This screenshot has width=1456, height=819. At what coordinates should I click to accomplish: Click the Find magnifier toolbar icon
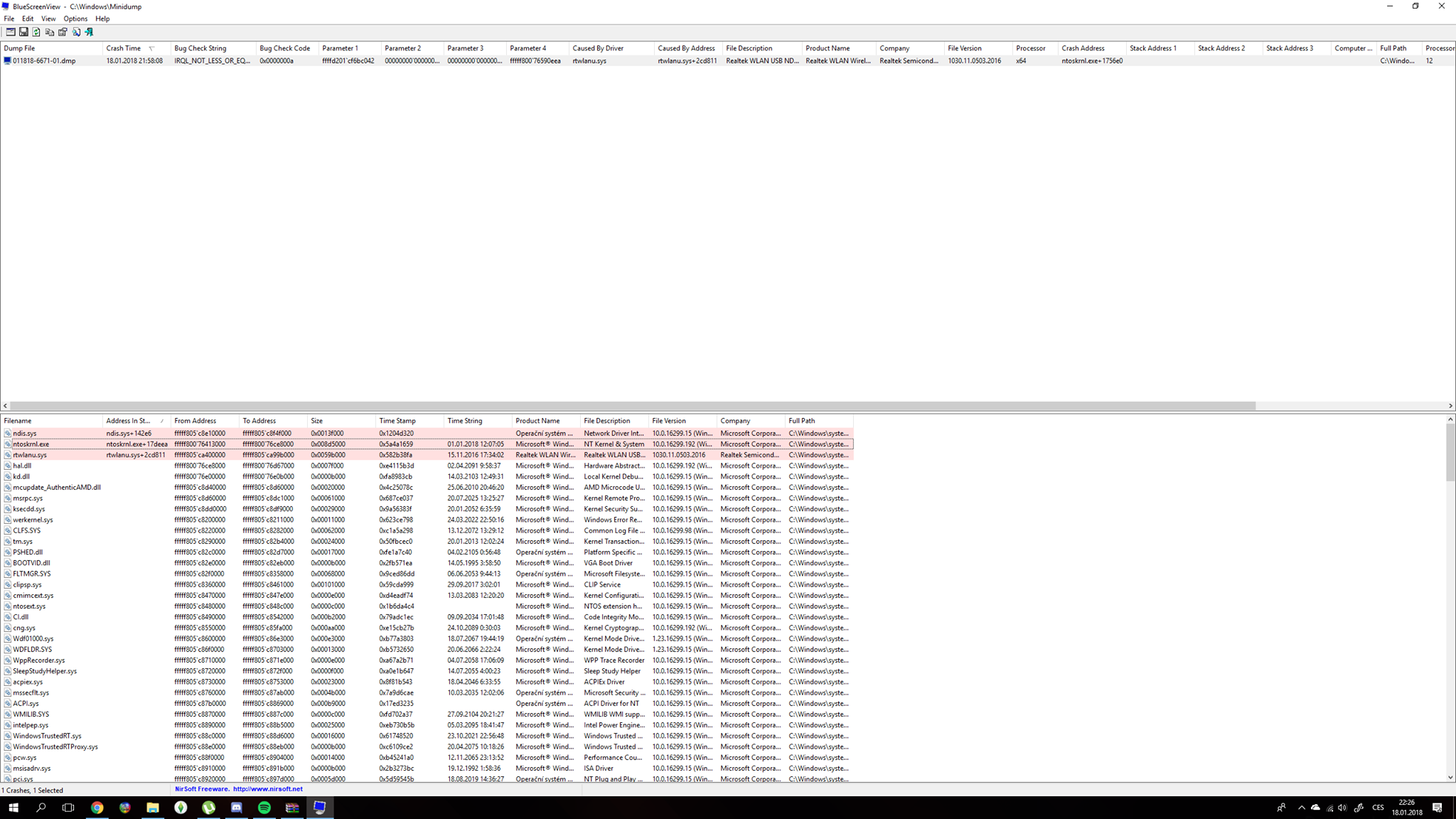tap(76, 32)
